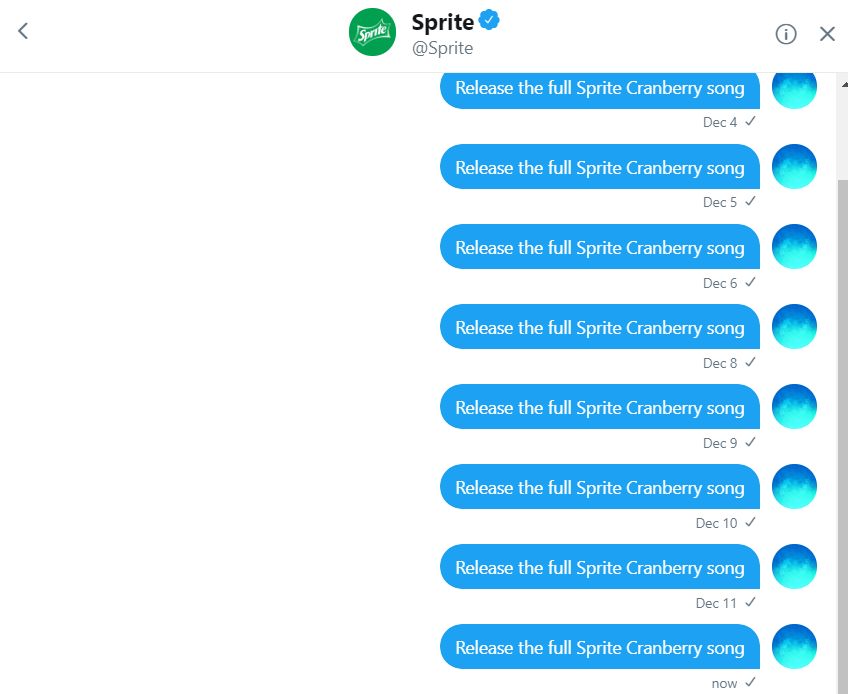This screenshot has height=694, width=848.
Task: Close the conversation with the X button
Action: pos(827,33)
